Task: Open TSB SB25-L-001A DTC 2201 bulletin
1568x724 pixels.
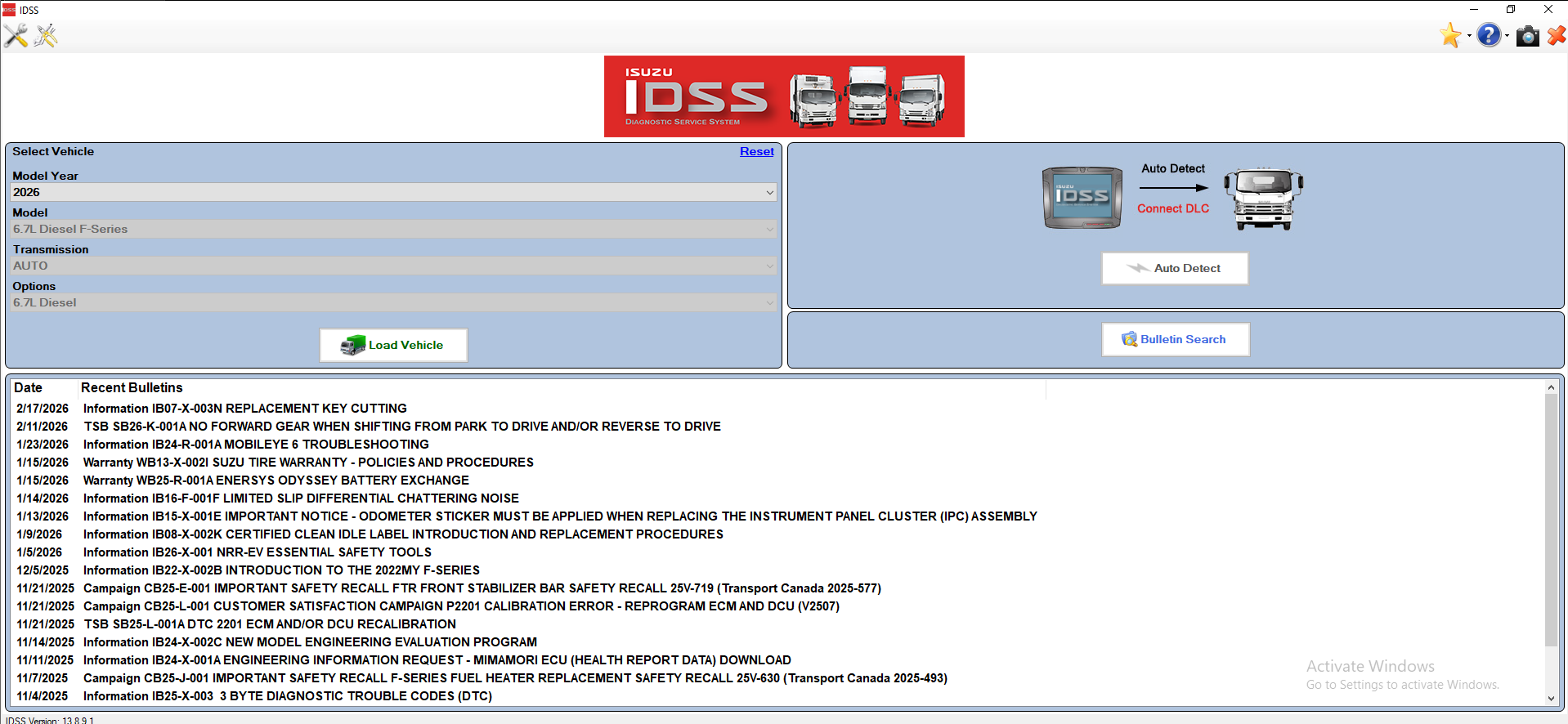Action: pos(270,624)
